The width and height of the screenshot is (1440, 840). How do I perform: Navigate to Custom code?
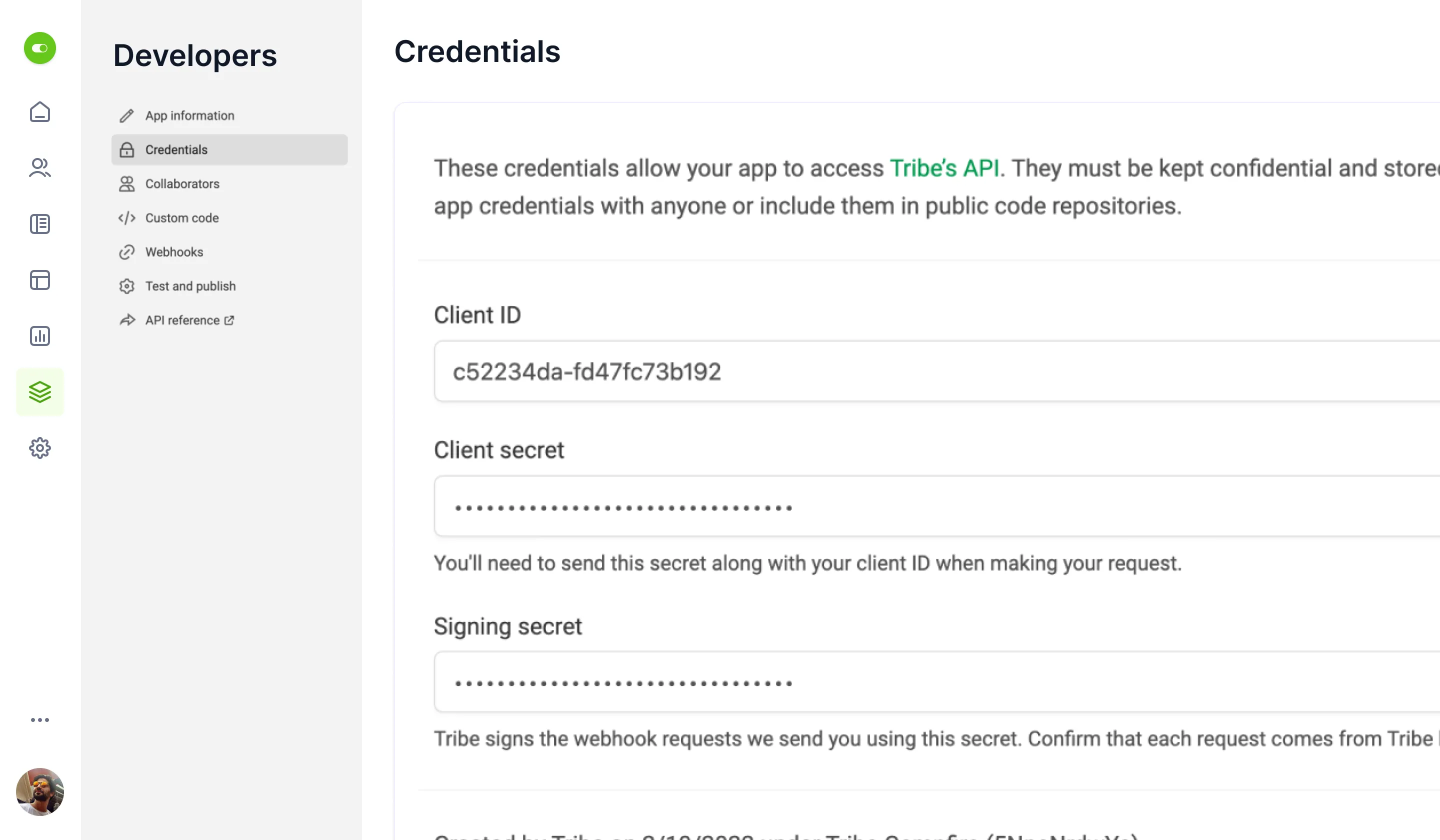pyautogui.click(x=181, y=218)
